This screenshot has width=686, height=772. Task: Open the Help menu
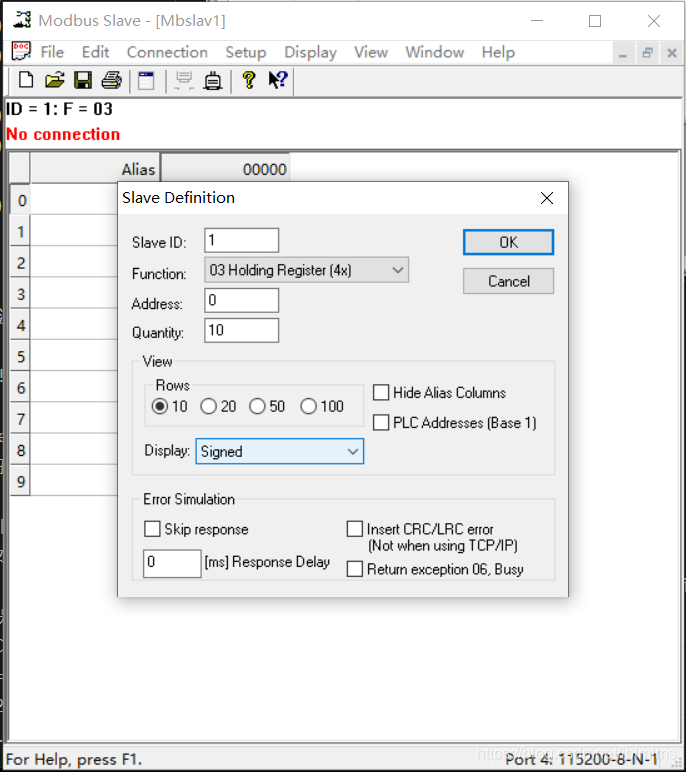[498, 52]
